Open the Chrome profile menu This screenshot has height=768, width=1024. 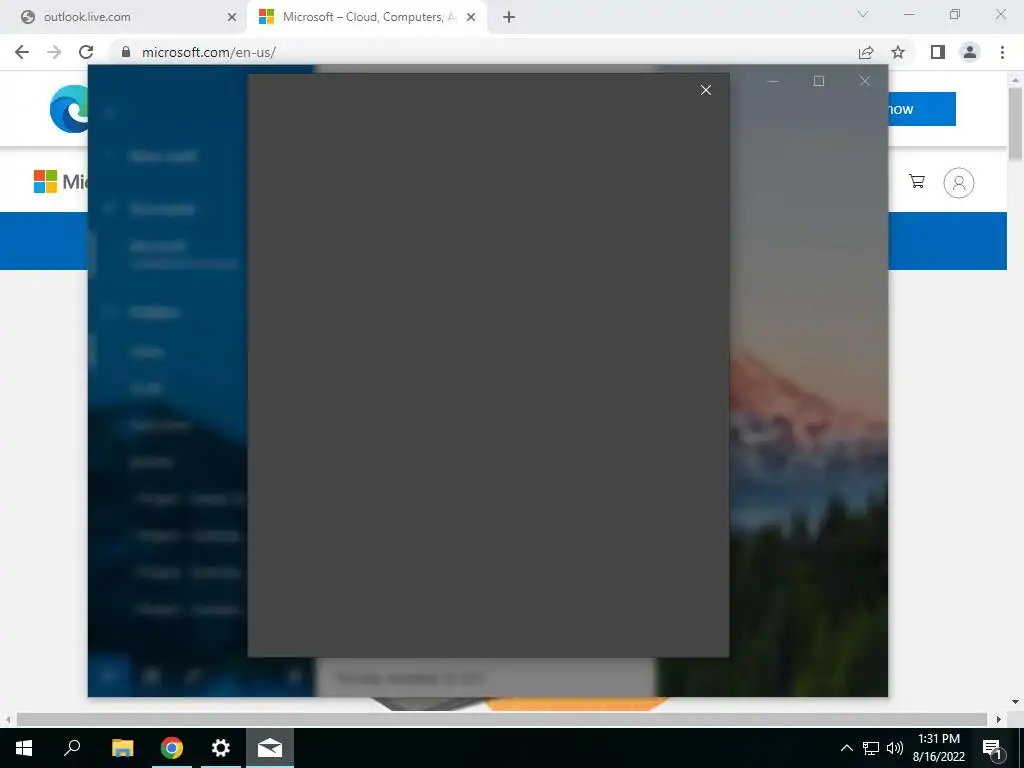(x=970, y=52)
